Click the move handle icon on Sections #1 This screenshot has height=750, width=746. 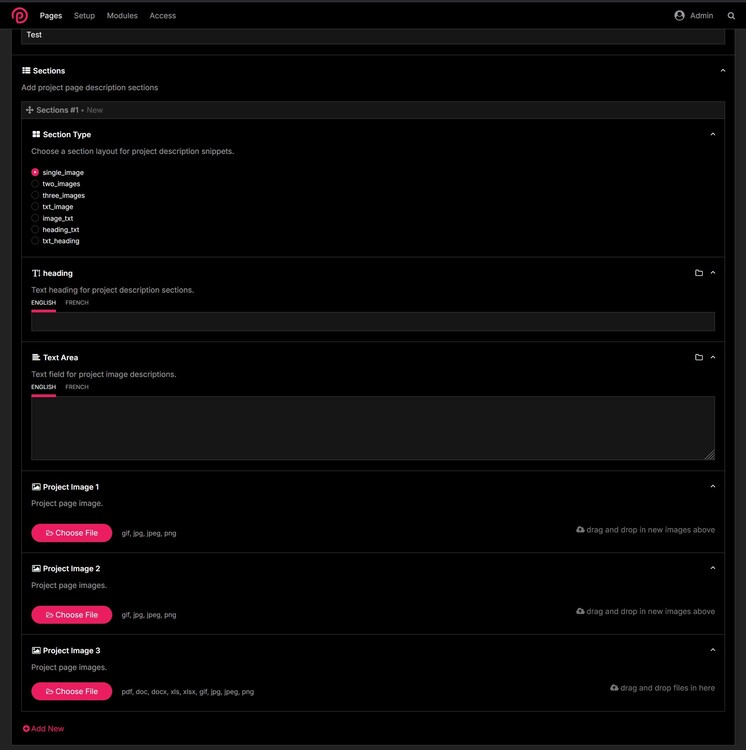pyautogui.click(x=30, y=110)
